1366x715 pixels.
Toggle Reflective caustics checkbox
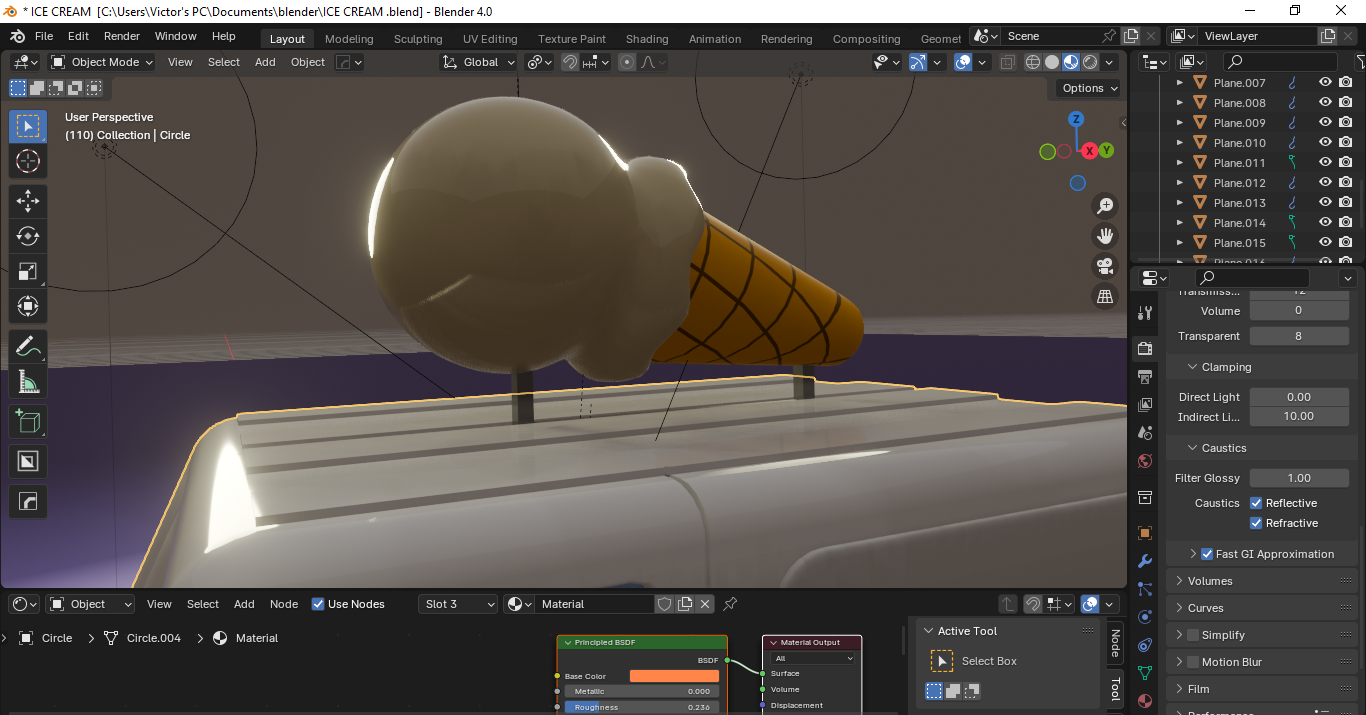(1256, 503)
